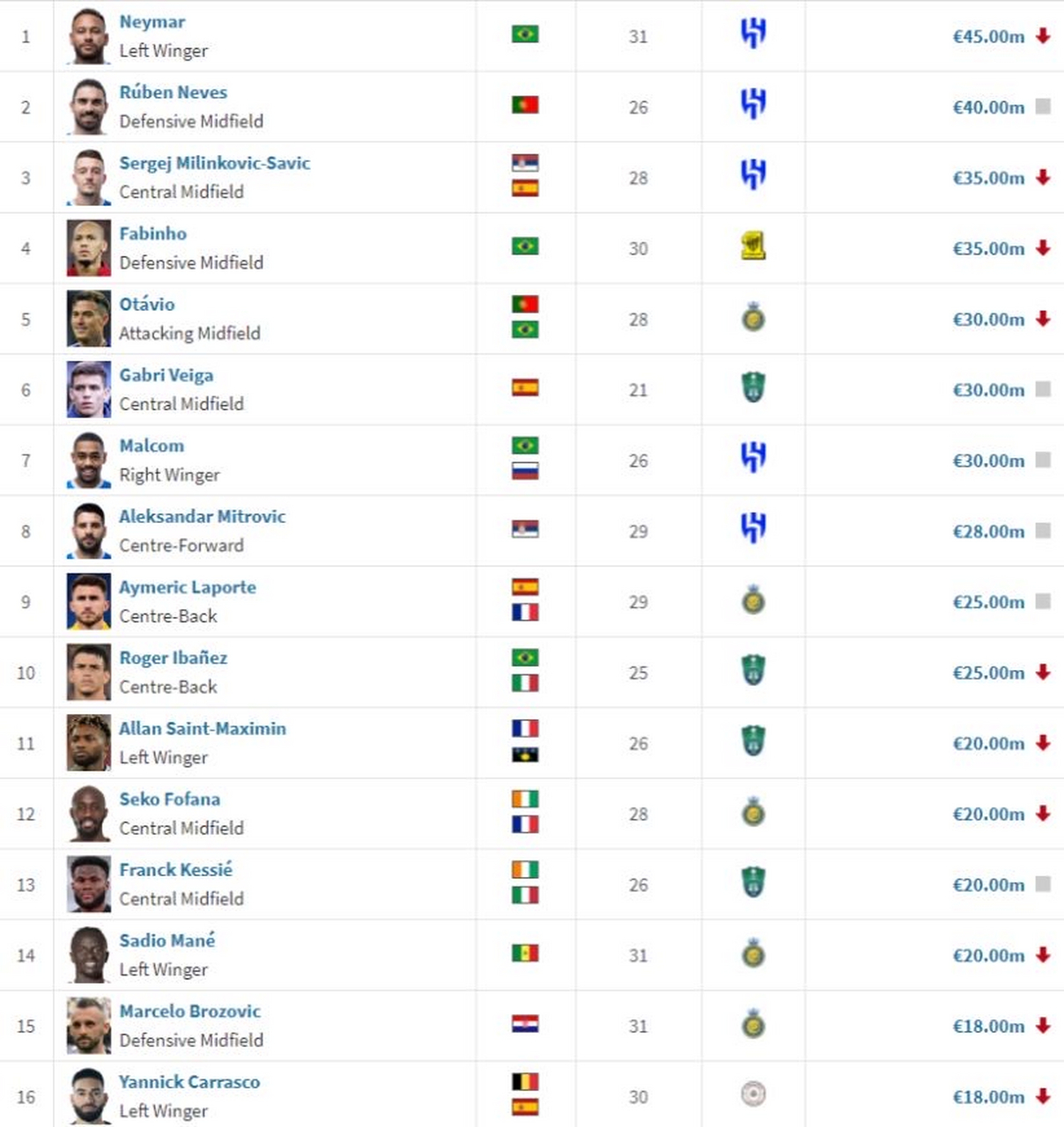Click the Portugal flag in Rúben Neves row
This screenshot has height=1127, width=1064.
[x=525, y=106]
